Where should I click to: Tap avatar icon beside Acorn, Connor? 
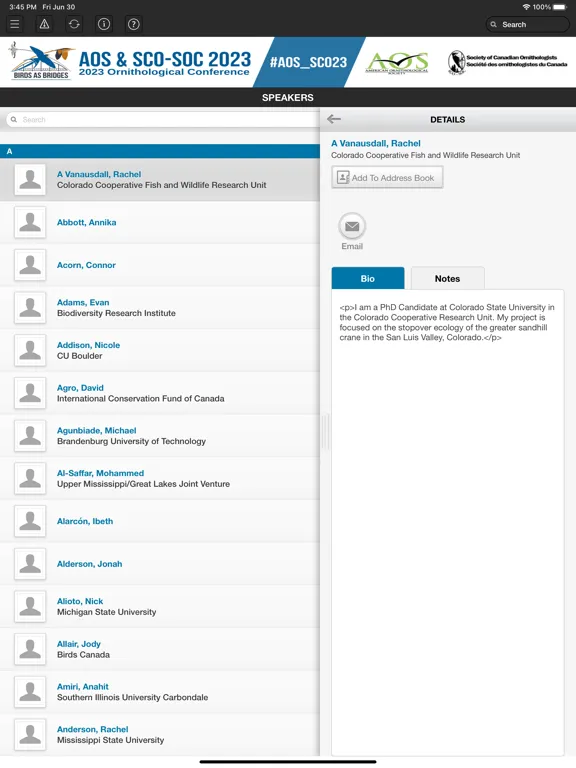click(x=30, y=265)
